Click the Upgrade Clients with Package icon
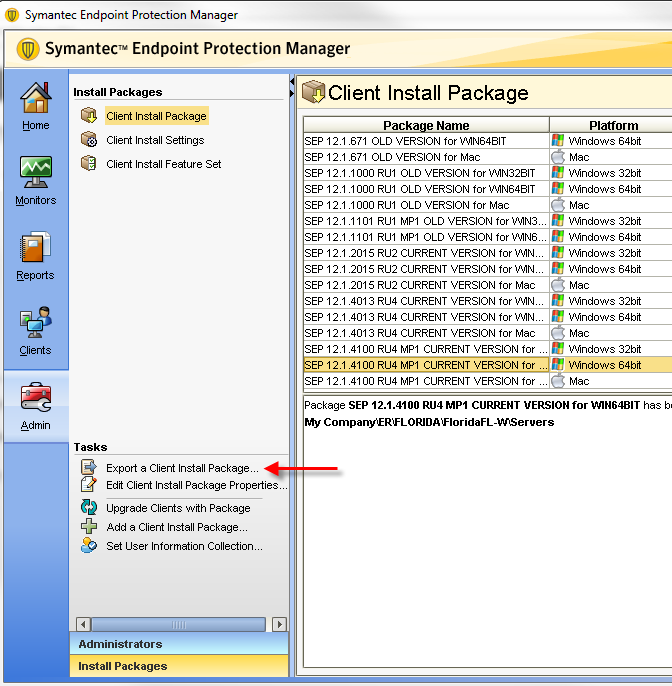The height and width of the screenshot is (686, 672). click(89, 508)
